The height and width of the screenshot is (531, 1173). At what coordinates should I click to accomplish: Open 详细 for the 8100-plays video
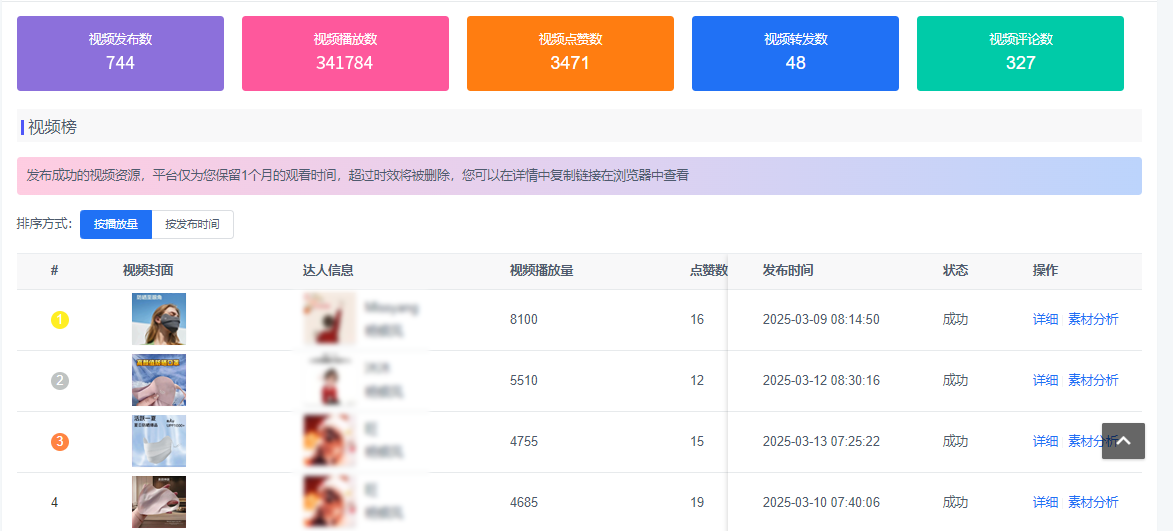pos(1045,320)
